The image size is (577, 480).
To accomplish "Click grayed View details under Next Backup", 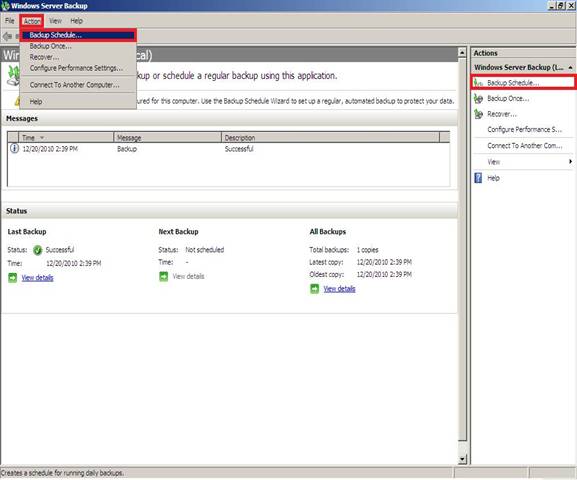I will point(188,276).
